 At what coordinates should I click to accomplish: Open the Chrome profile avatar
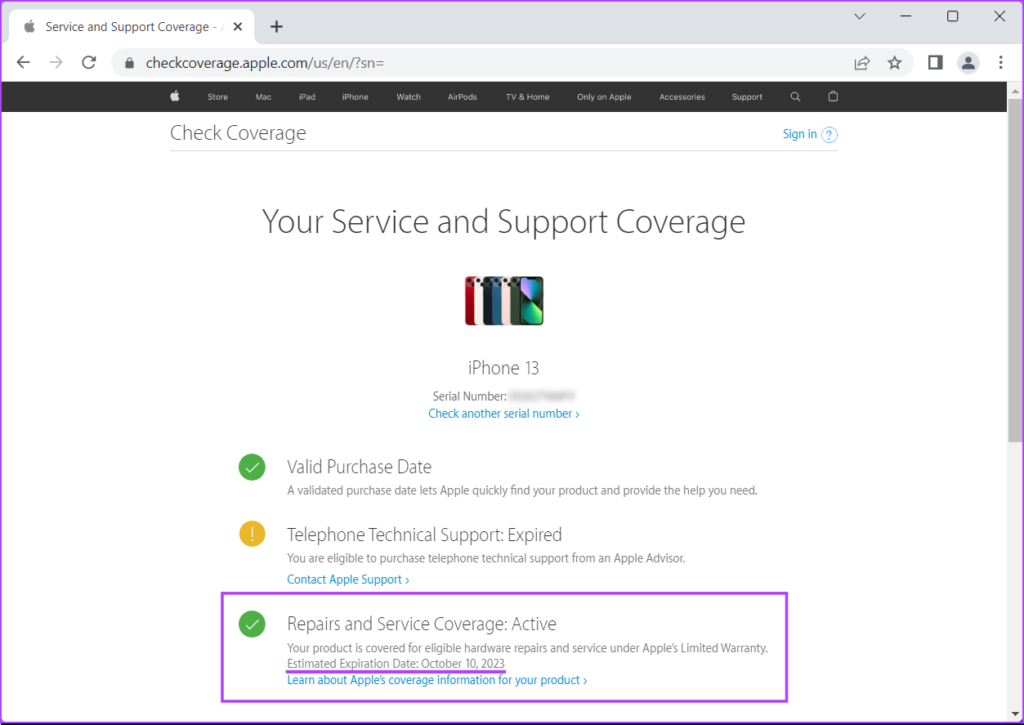pos(968,63)
